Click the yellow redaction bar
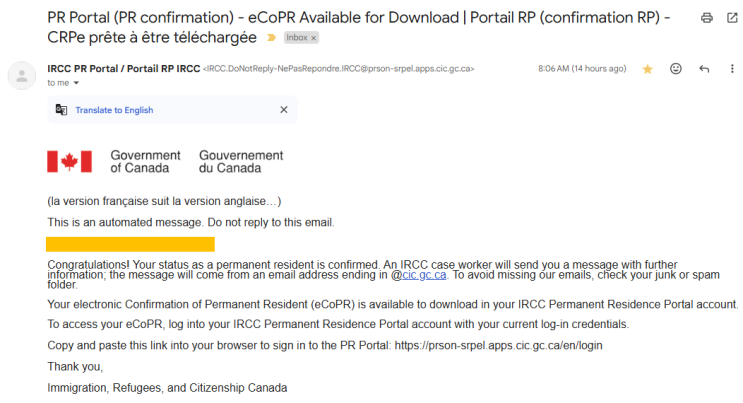The height and width of the screenshot is (403, 743). 130,244
